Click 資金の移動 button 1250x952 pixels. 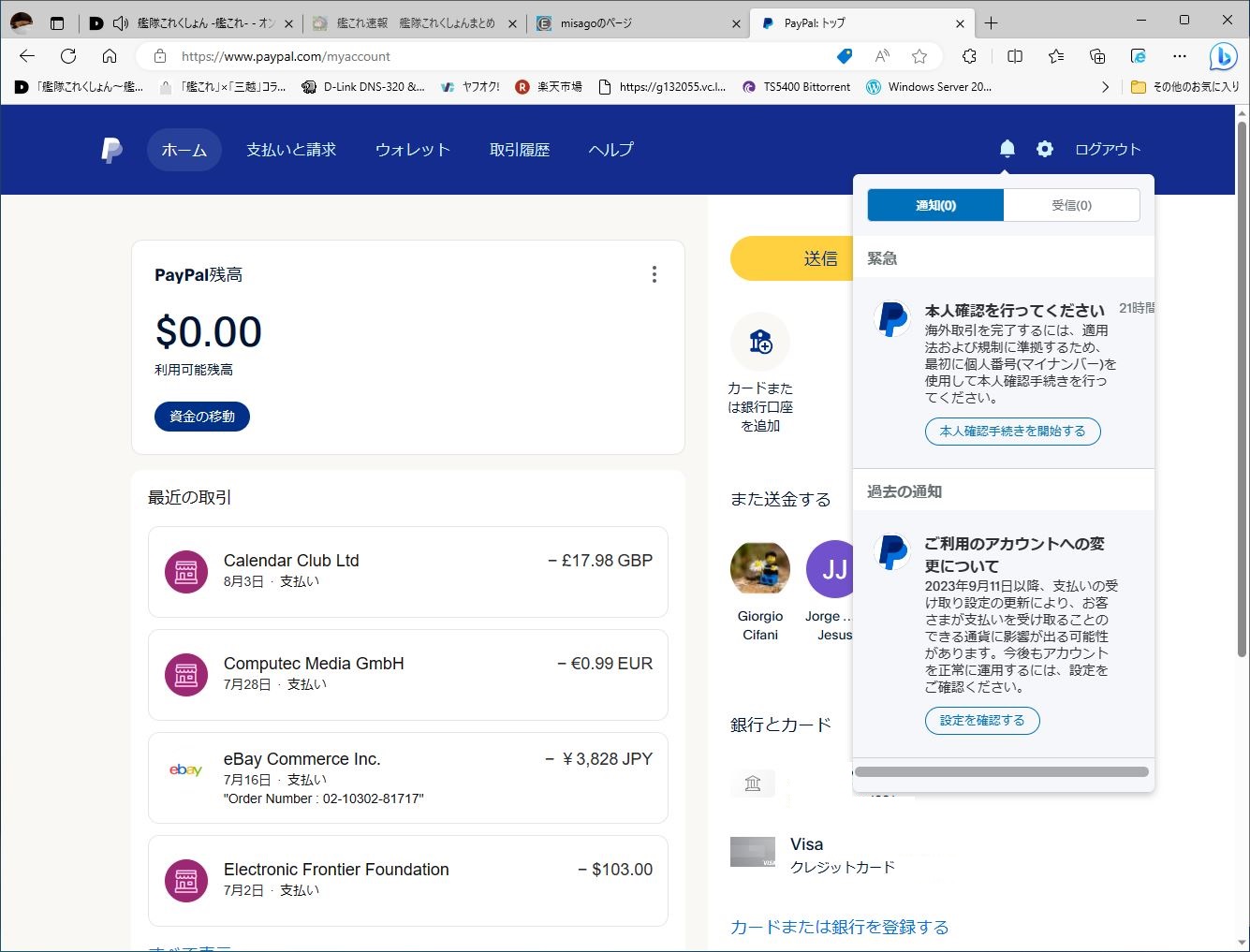(202, 417)
